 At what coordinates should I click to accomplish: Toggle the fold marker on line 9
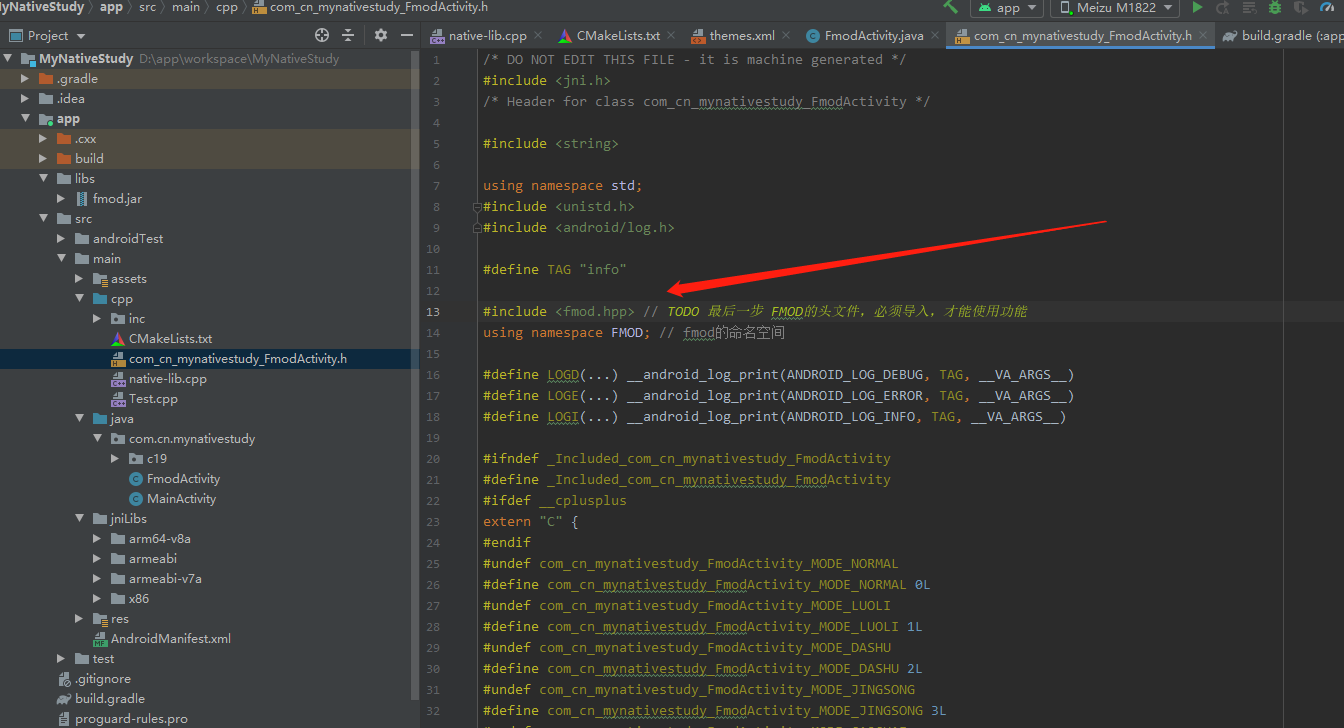coord(477,228)
